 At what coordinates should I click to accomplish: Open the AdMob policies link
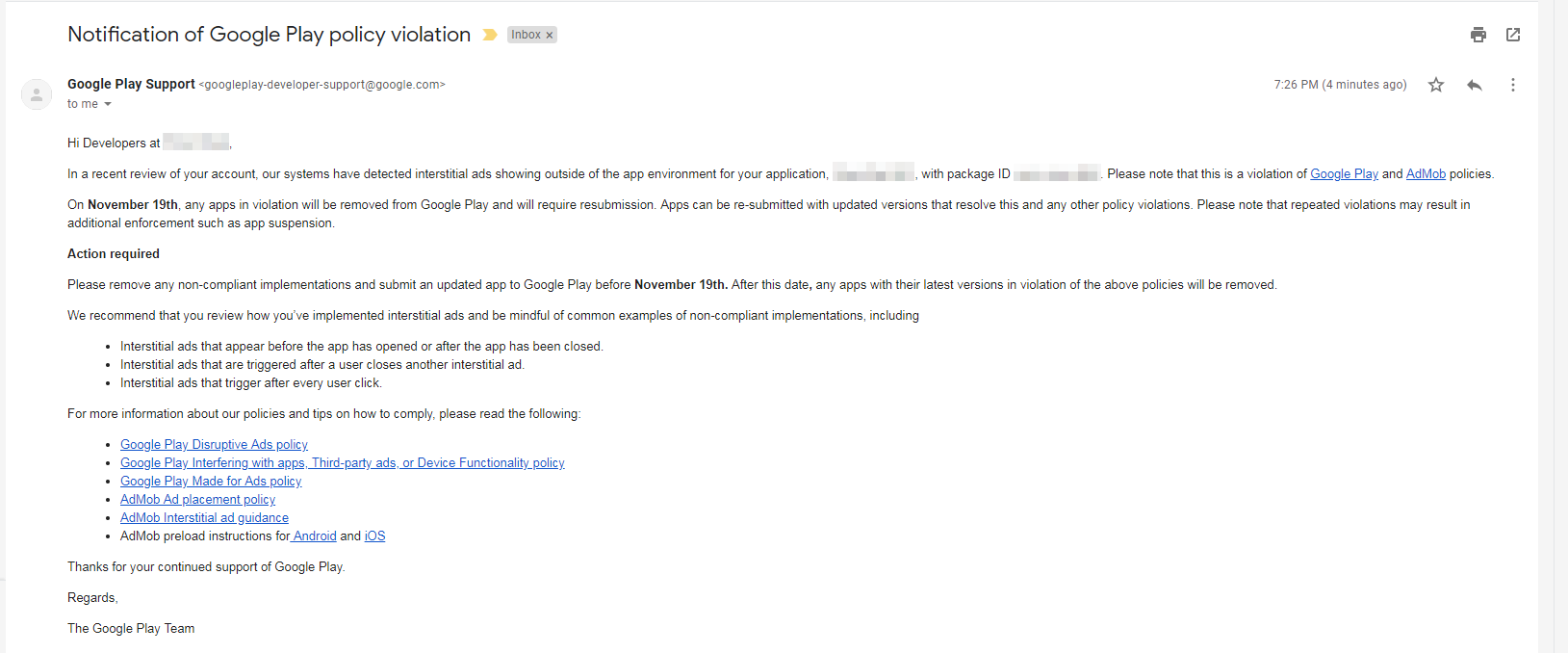tap(1426, 174)
